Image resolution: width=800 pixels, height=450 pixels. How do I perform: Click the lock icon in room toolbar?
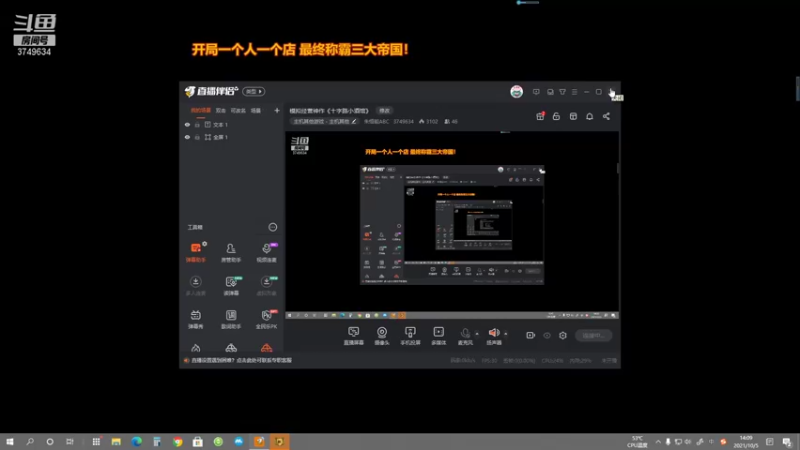(x=557, y=116)
